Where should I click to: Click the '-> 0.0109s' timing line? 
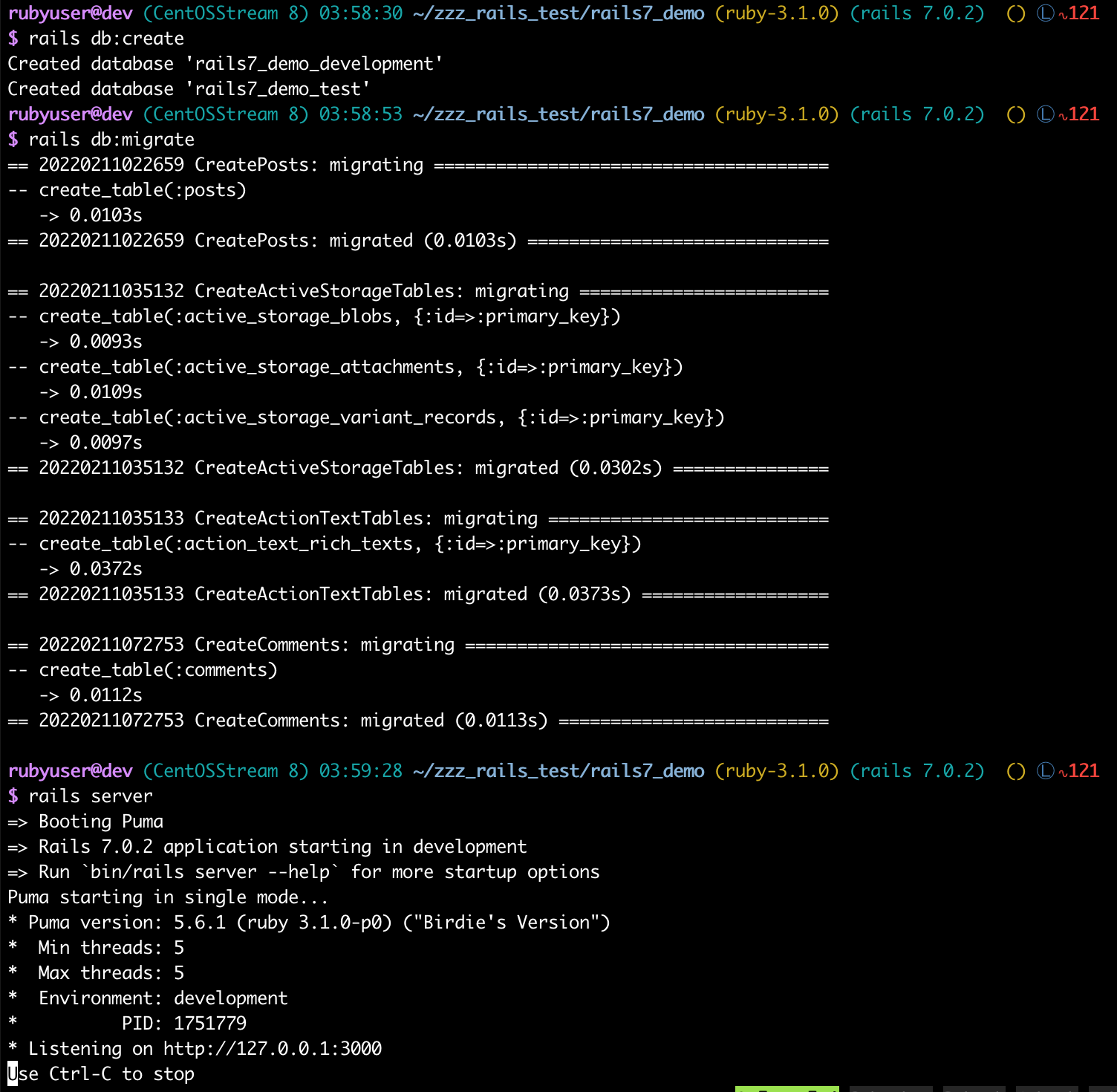click(x=91, y=392)
